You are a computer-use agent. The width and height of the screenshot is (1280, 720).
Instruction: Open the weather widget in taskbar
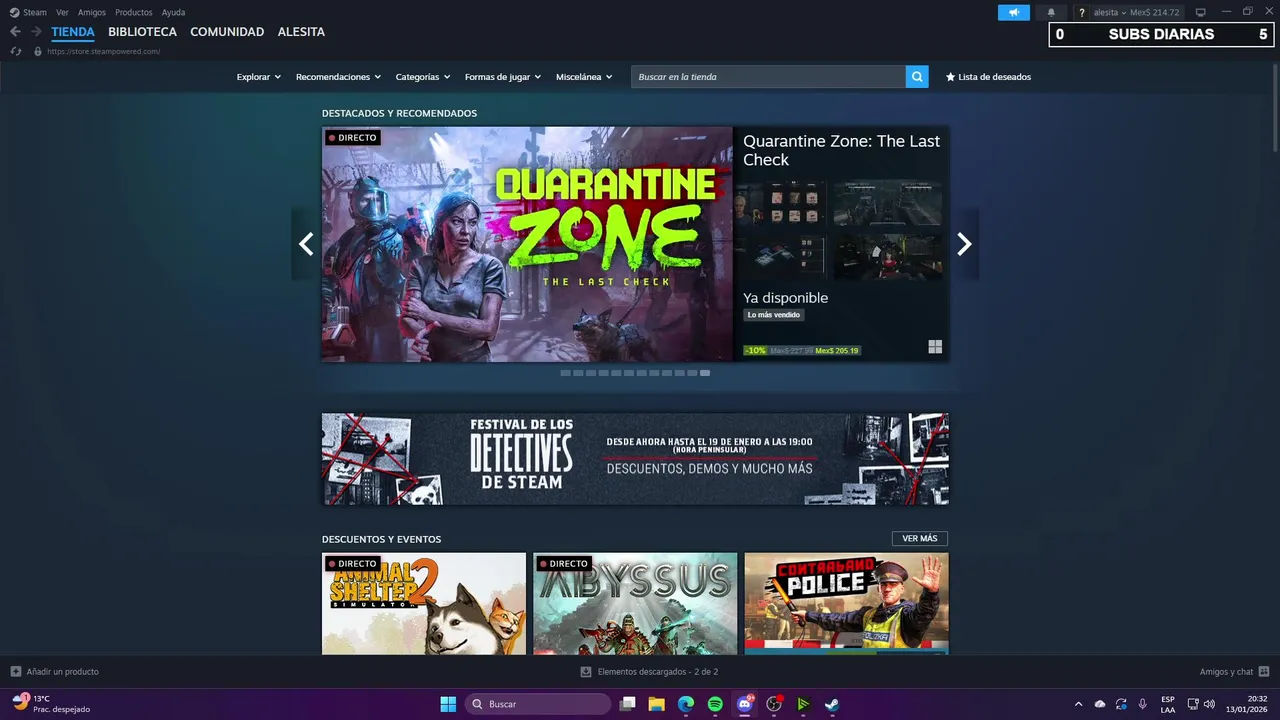click(x=50, y=704)
